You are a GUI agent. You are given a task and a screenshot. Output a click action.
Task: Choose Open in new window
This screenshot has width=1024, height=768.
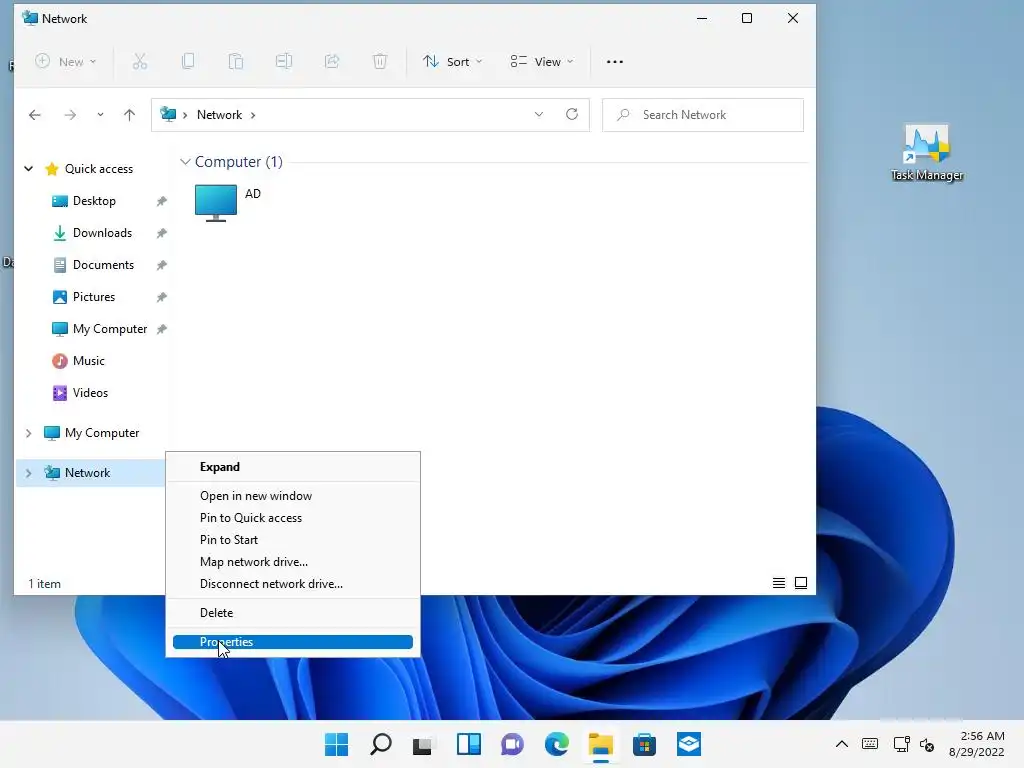point(293,496)
